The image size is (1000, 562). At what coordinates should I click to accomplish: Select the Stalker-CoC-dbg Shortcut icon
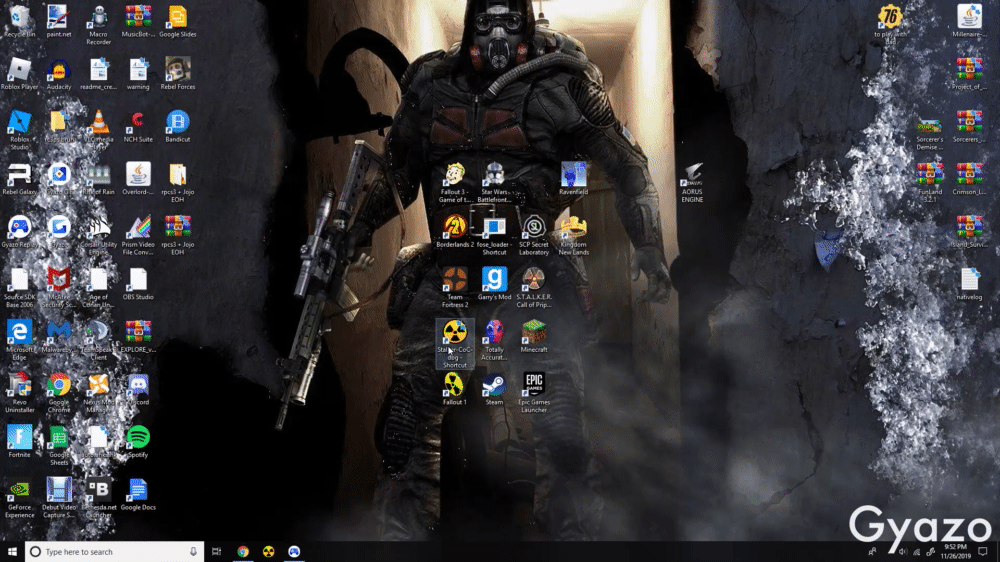(455, 344)
